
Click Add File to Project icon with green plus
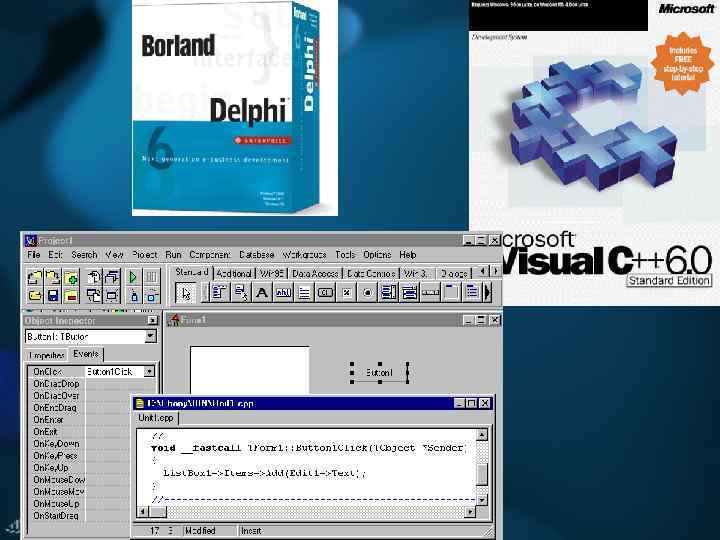tap(71, 277)
